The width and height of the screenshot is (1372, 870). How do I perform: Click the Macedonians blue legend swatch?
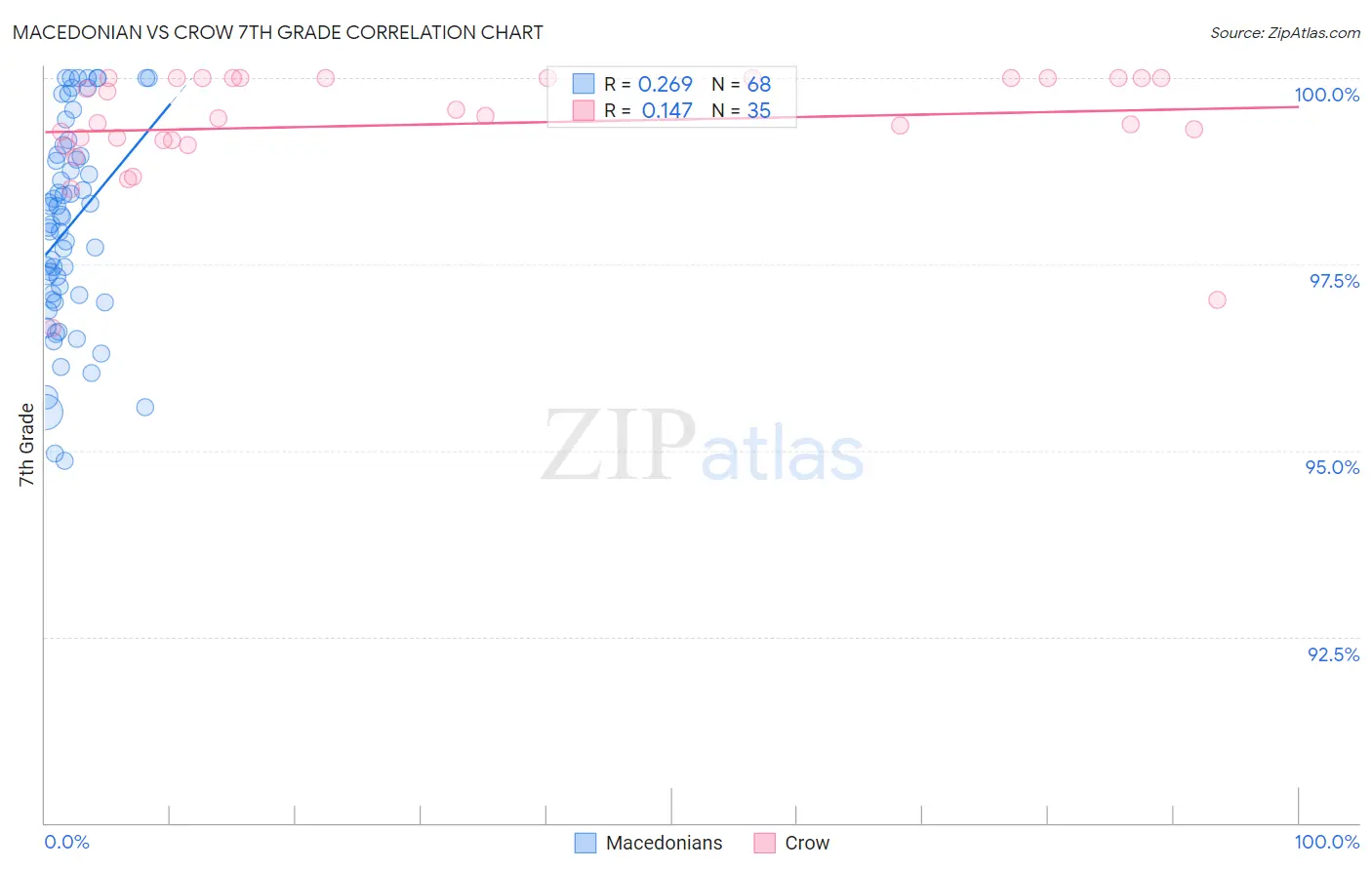pos(585,843)
